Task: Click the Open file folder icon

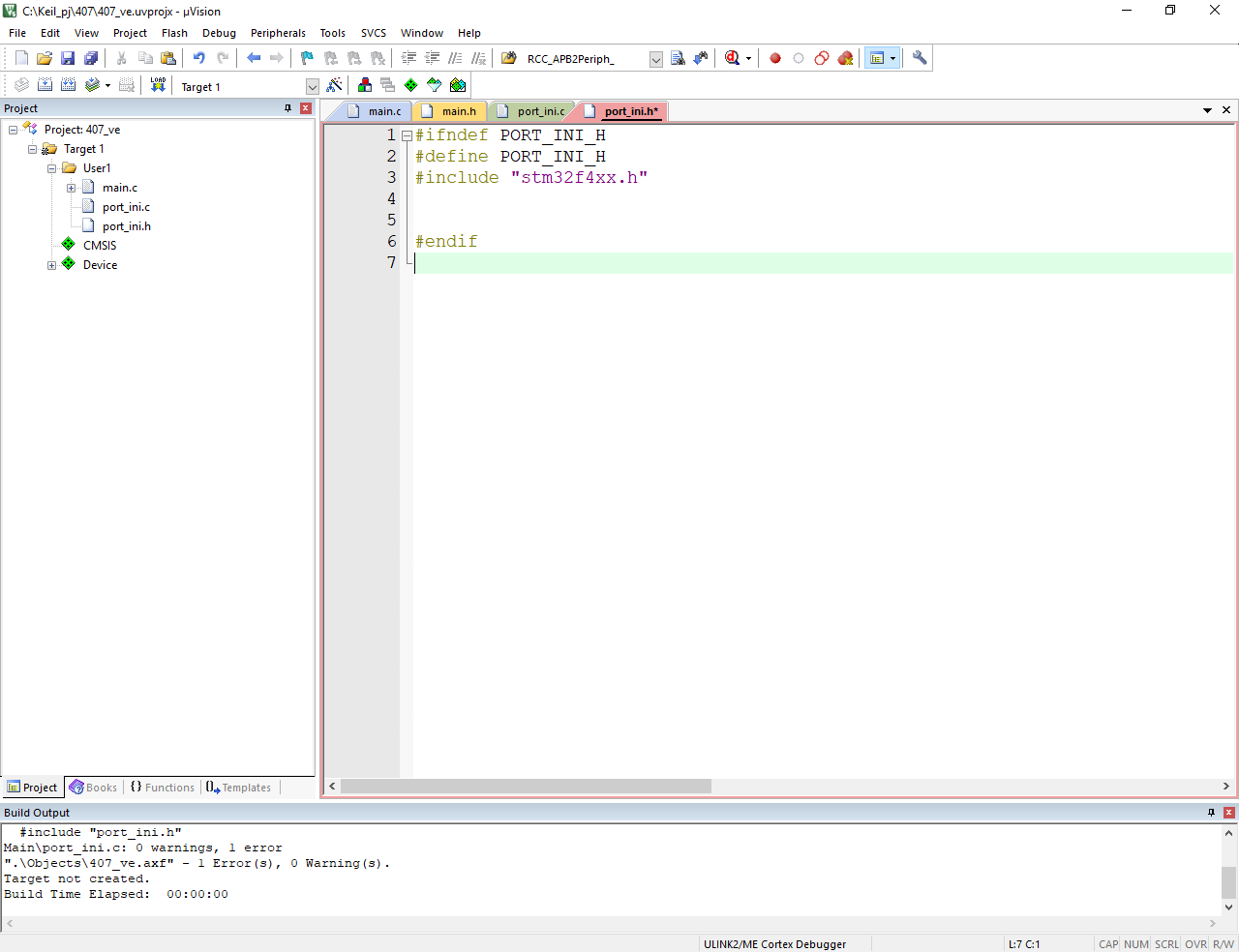Action: 45,58
